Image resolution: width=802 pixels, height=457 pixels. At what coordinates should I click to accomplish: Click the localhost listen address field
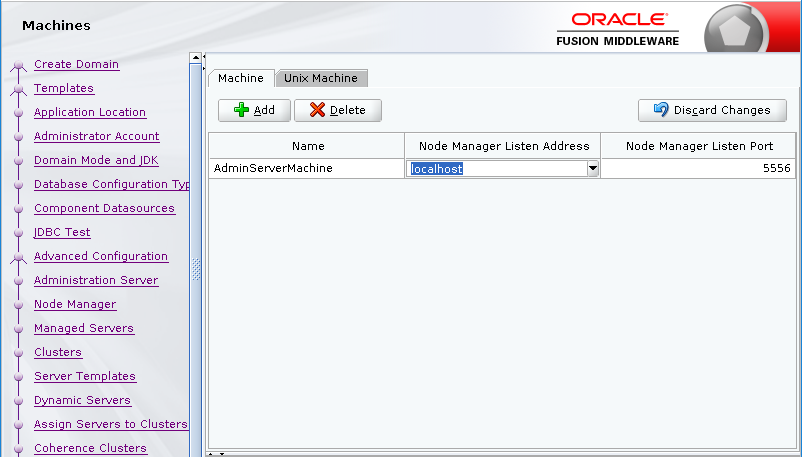(495, 169)
